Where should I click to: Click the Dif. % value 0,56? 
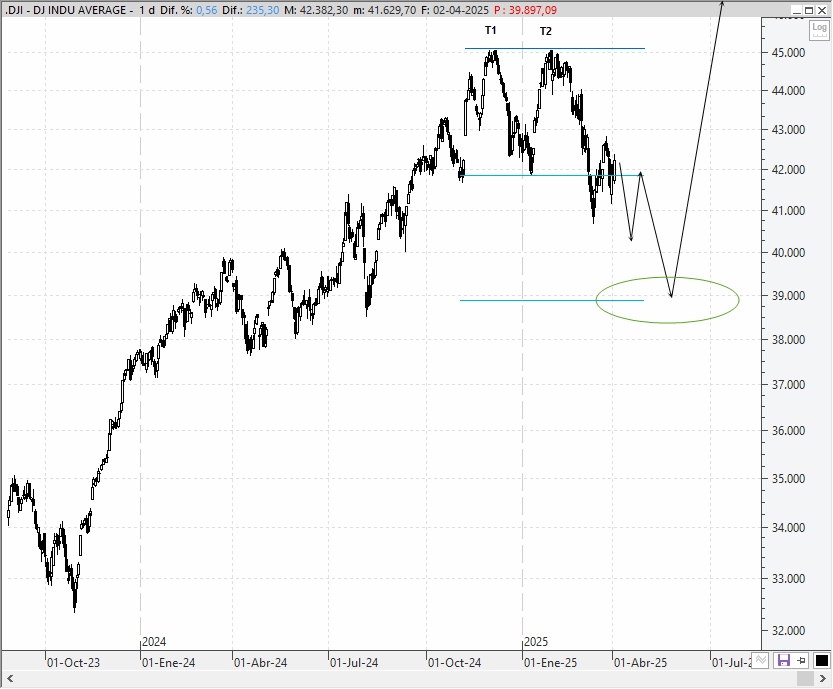point(207,10)
